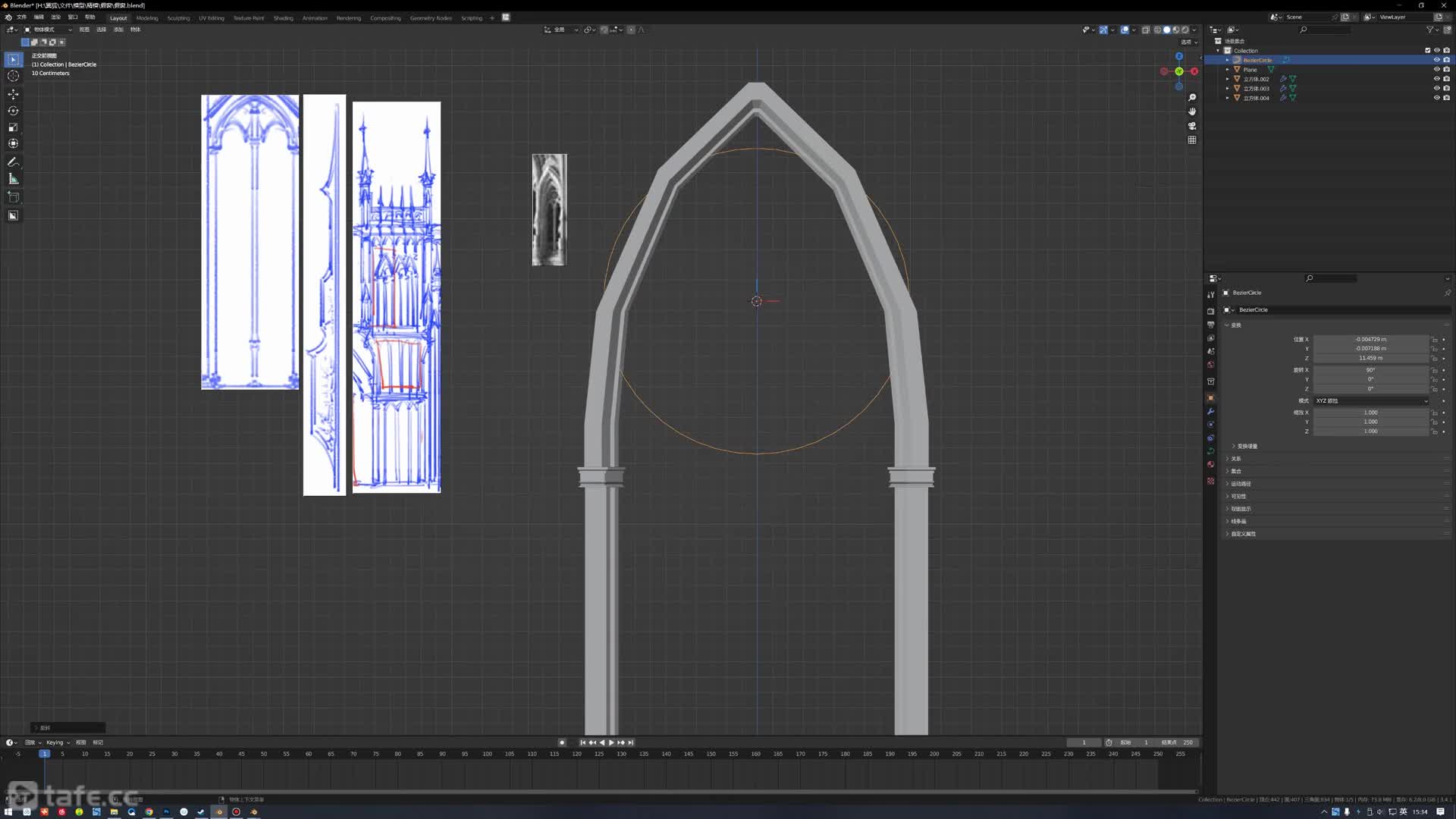This screenshot has height=819, width=1456.
Task: Toggle Collection render camera icon
Action: coord(1446,50)
